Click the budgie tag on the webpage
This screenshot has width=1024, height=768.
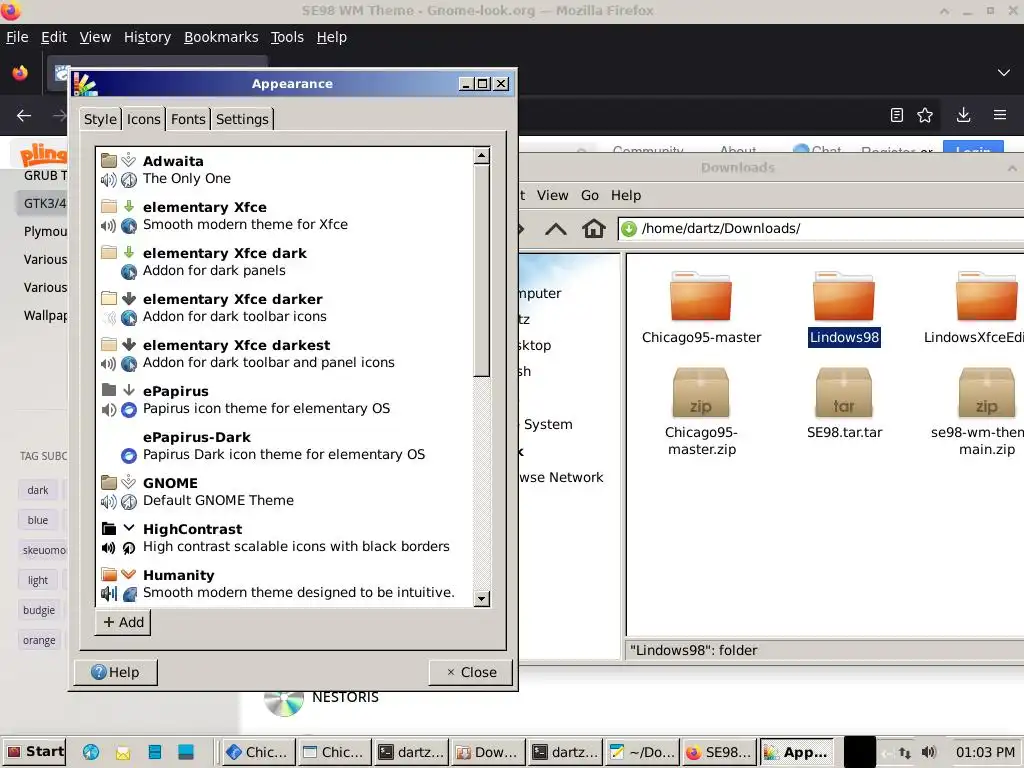pos(39,611)
